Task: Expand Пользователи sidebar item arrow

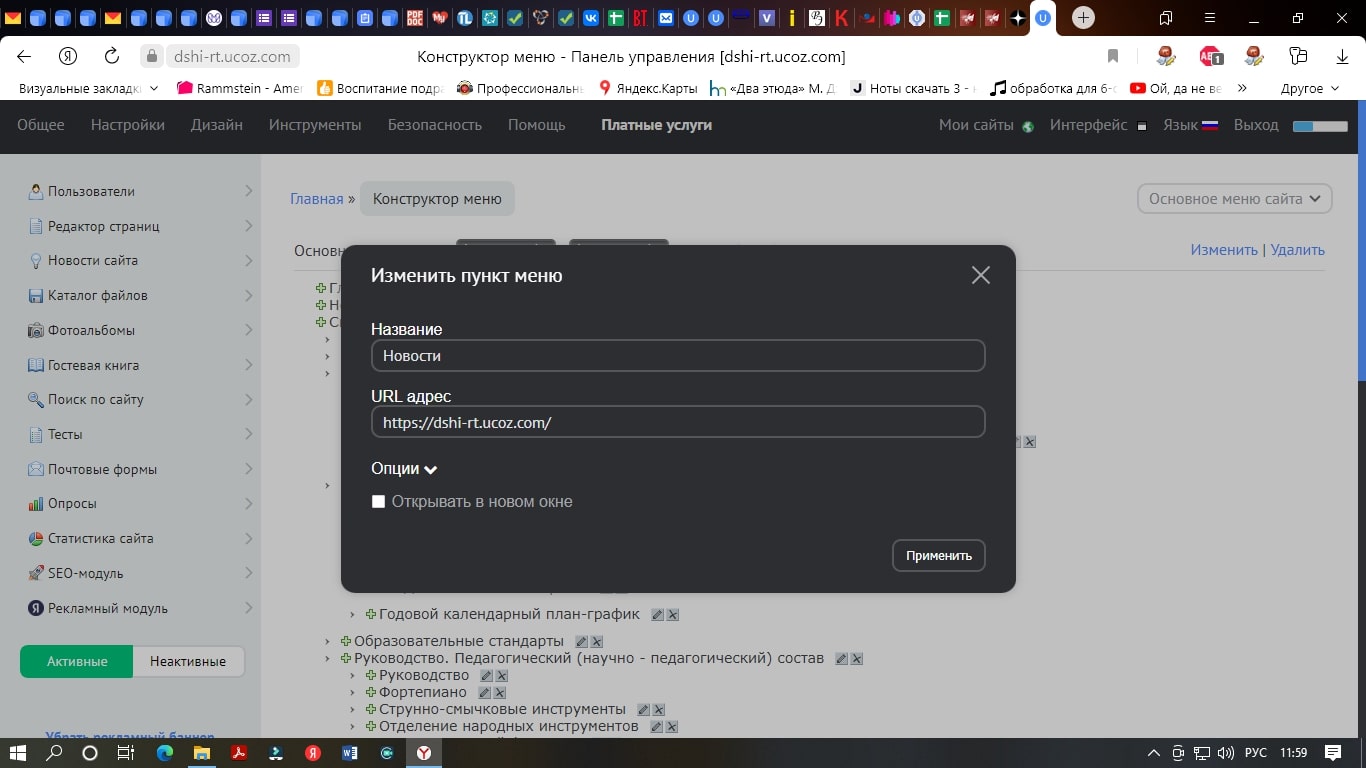Action: click(x=248, y=191)
